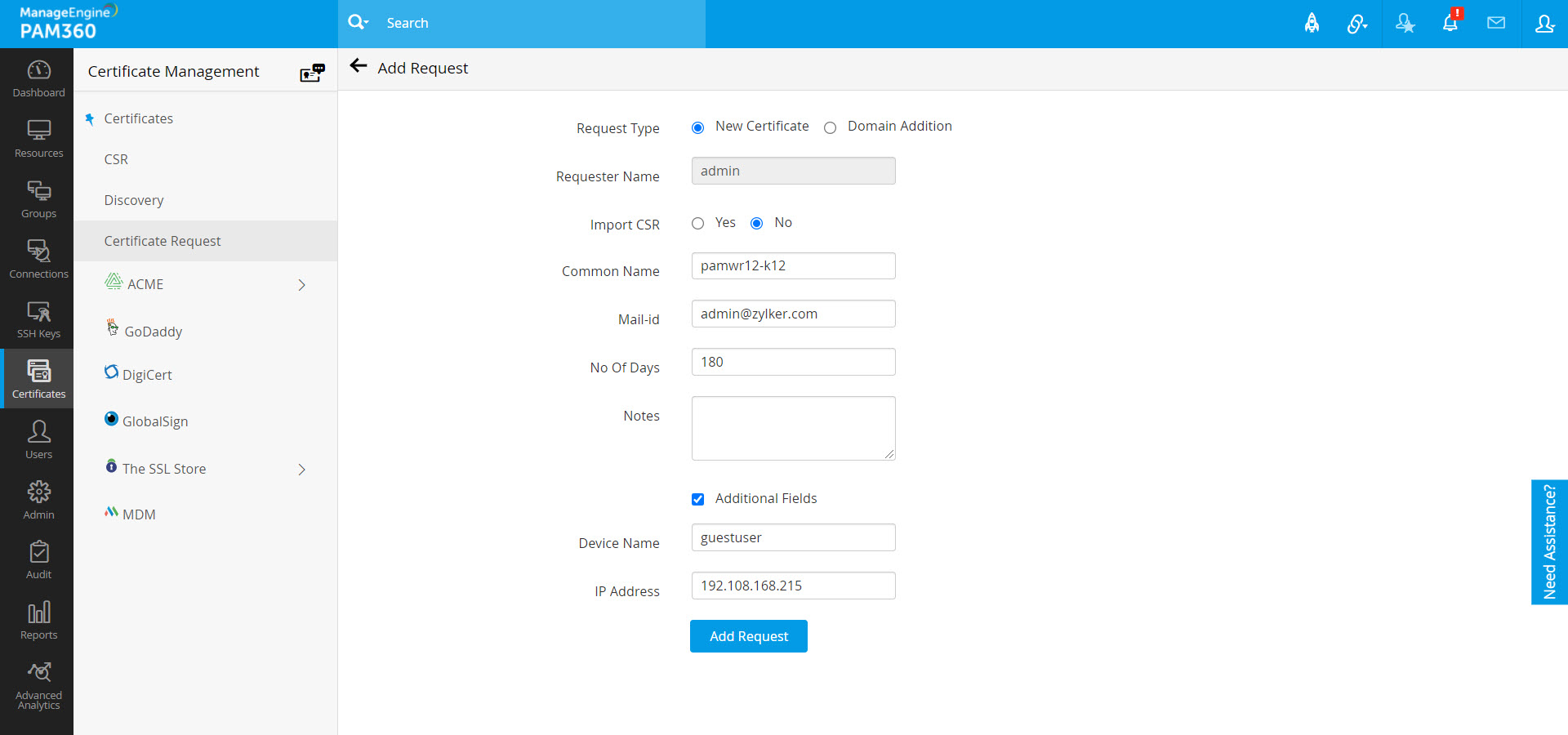Image resolution: width=1568 pixels, height=735 pixels.
Task: Click the Add Request button
Action: [748, 636]
